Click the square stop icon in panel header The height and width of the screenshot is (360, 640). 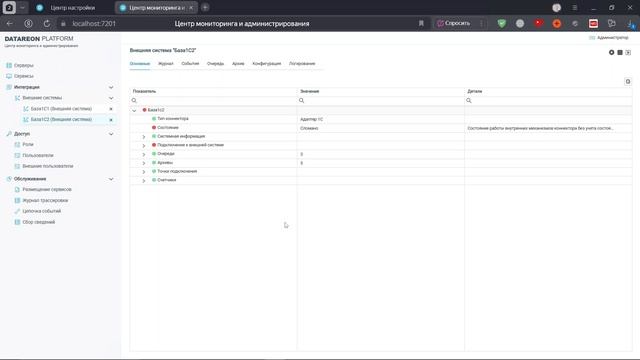(620, 52)
